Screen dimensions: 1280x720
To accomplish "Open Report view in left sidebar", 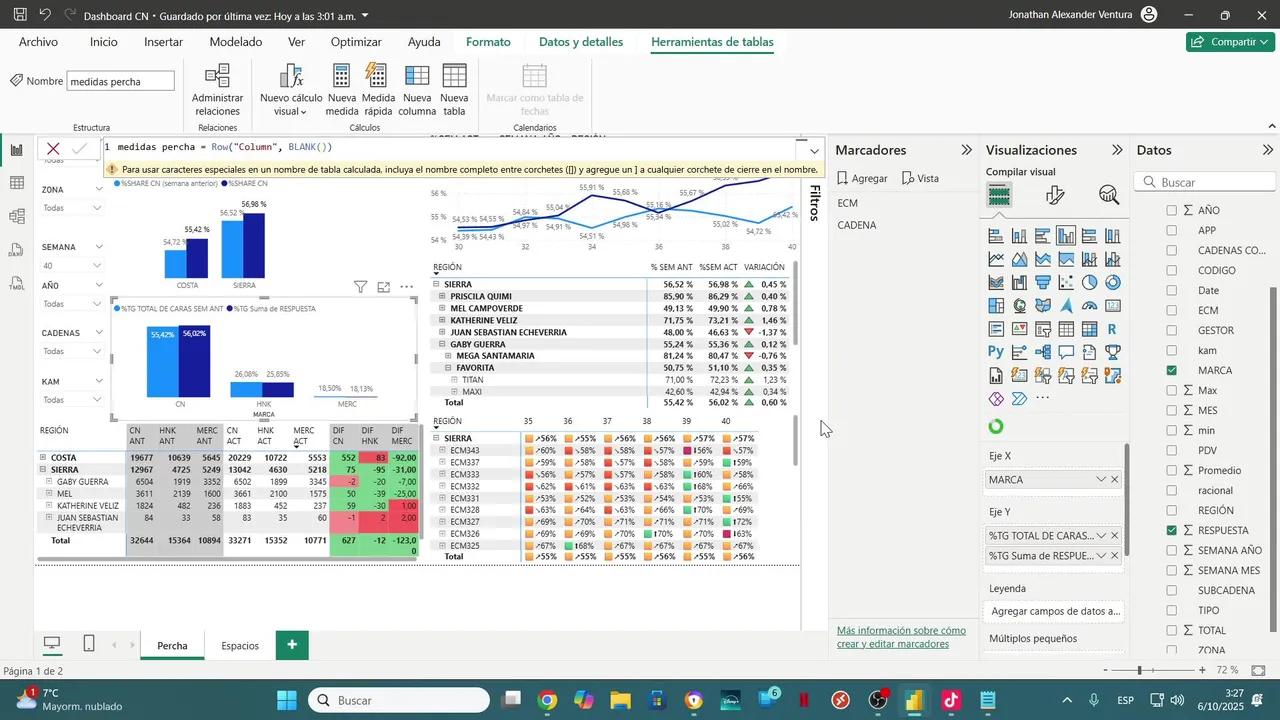I will (x=16, y=150).
